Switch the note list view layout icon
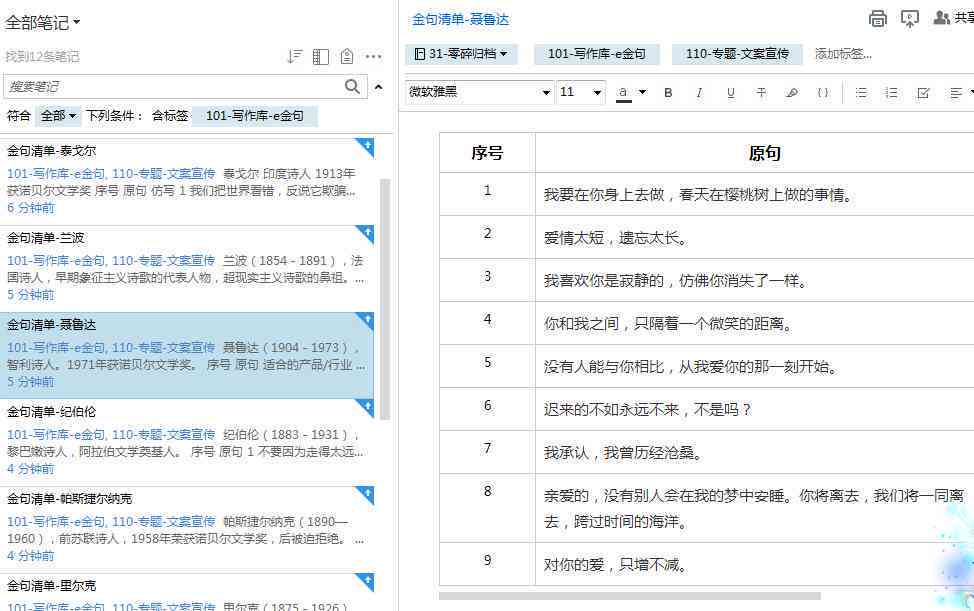Viewport: 974px width, 611px height. pyautogui.click(x=321, y=57)
